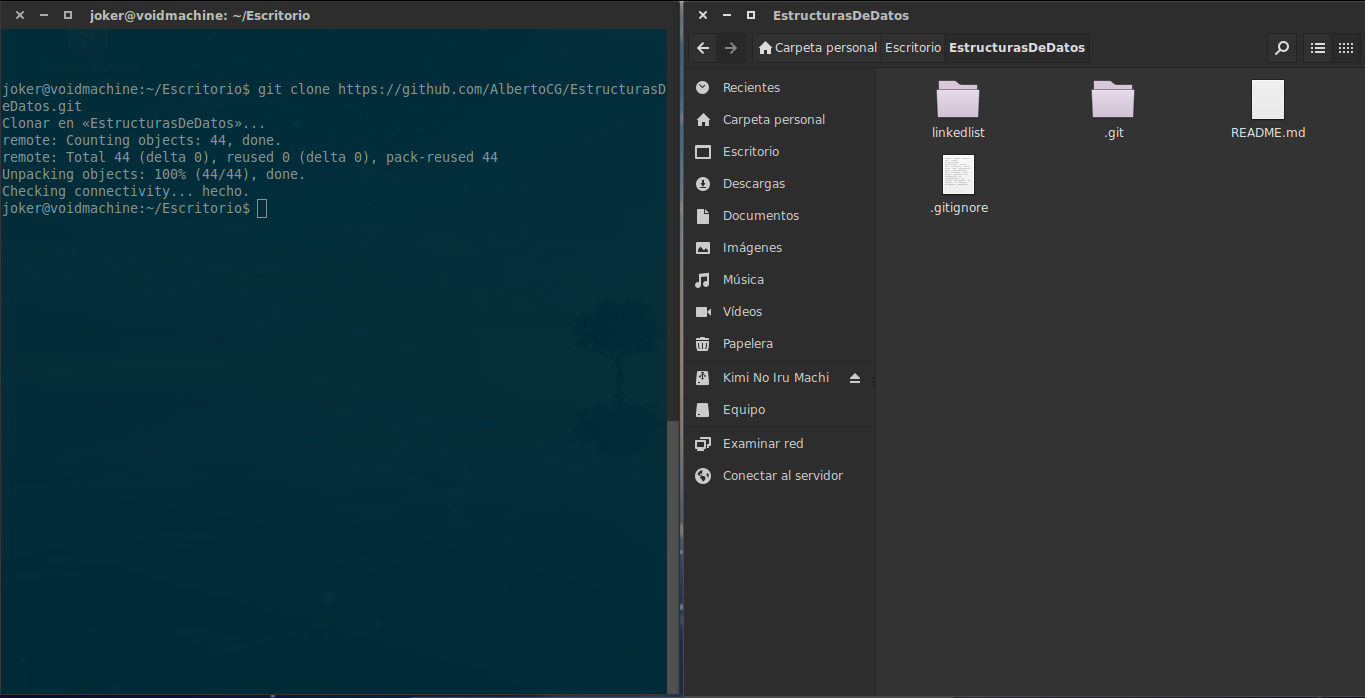Go to Documentos in sidebar

click(x=760, y=216)
